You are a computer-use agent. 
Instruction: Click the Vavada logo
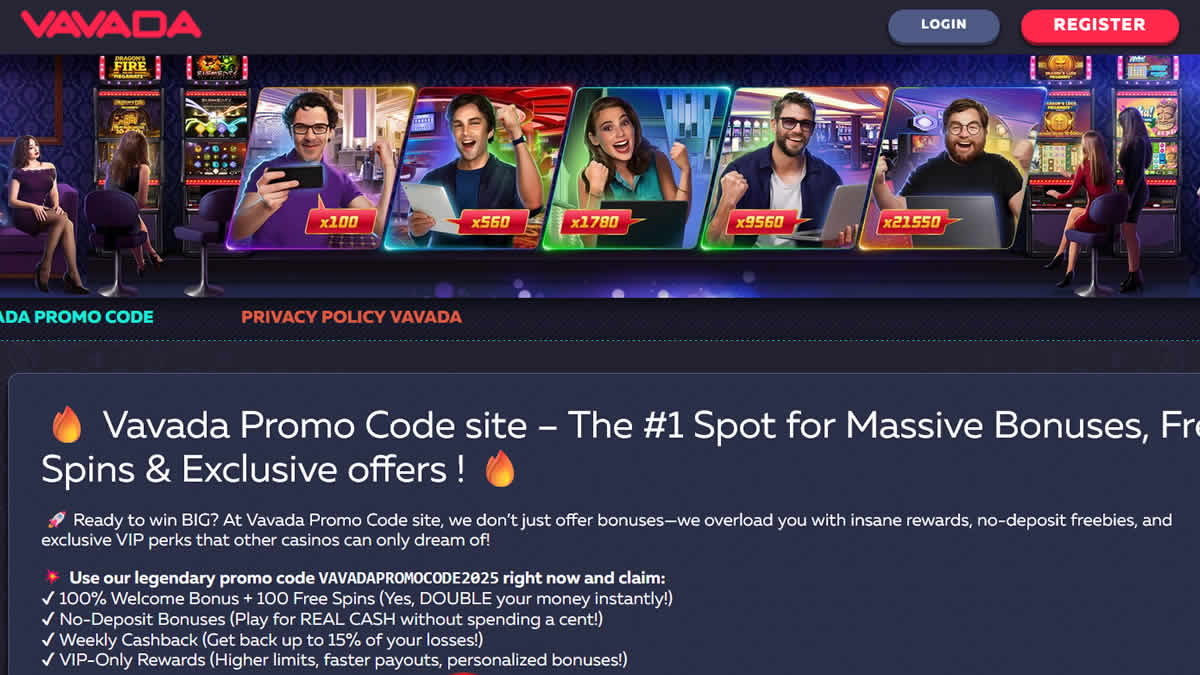111,25
